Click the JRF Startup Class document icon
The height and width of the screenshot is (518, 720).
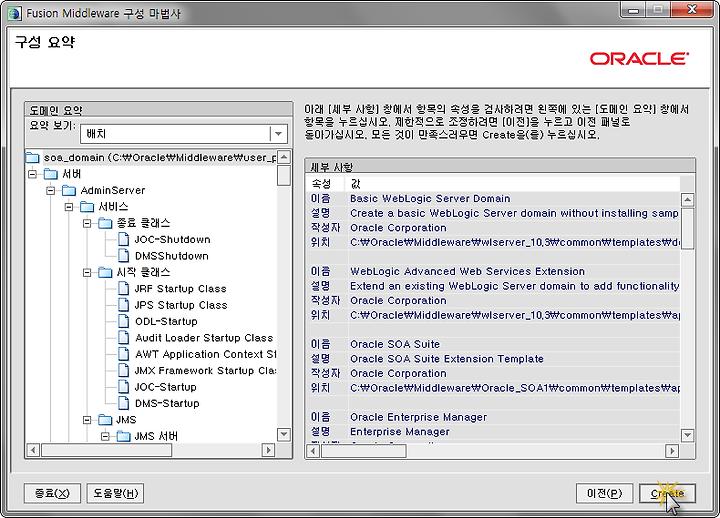coord(124,288)
